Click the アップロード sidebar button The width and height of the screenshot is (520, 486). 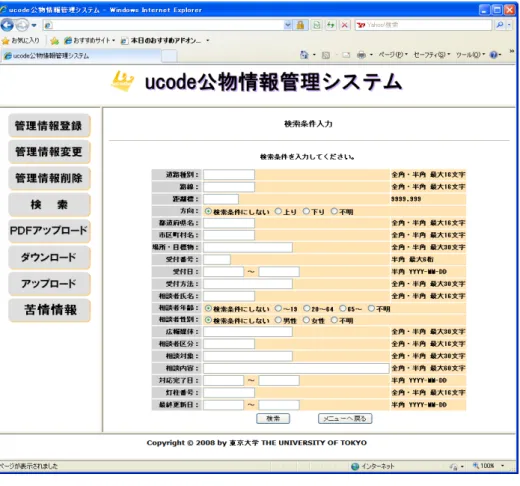coord(49,284)
